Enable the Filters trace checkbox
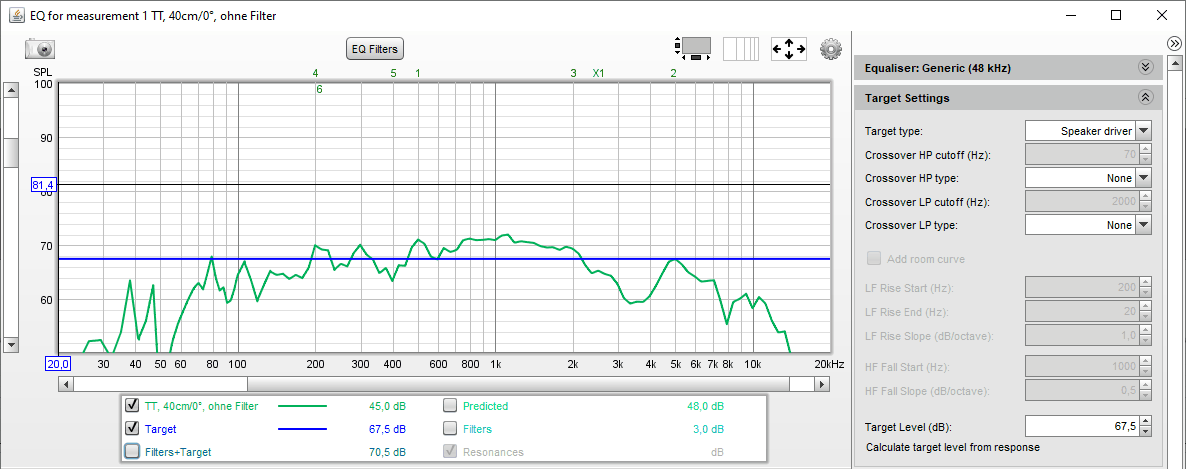This screenshot has width=1186, height=469. coord(450,428)
